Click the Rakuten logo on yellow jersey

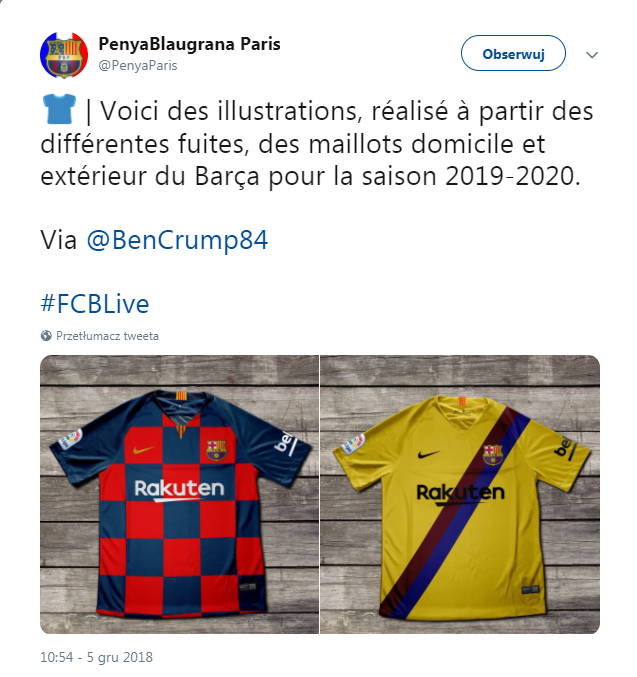460,494
